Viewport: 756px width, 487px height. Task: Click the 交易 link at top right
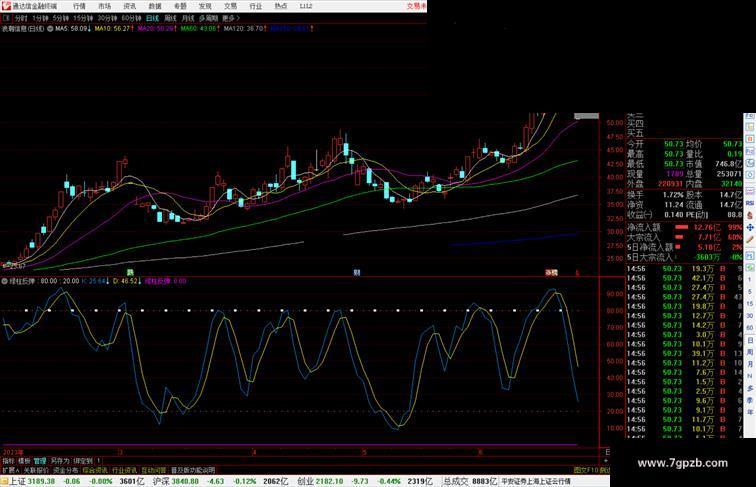point(416,6)
